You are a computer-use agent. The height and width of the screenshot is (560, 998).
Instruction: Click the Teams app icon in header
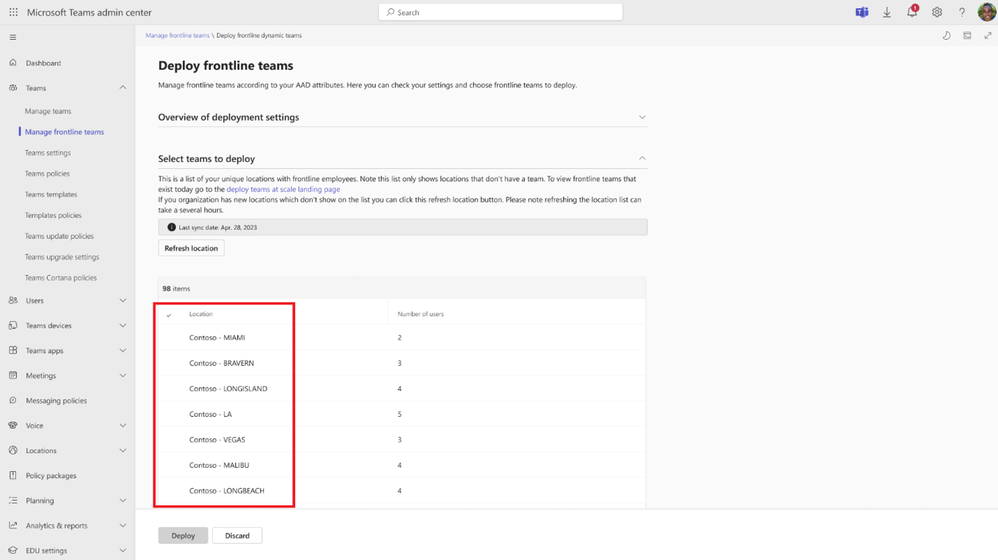[861, 13]
